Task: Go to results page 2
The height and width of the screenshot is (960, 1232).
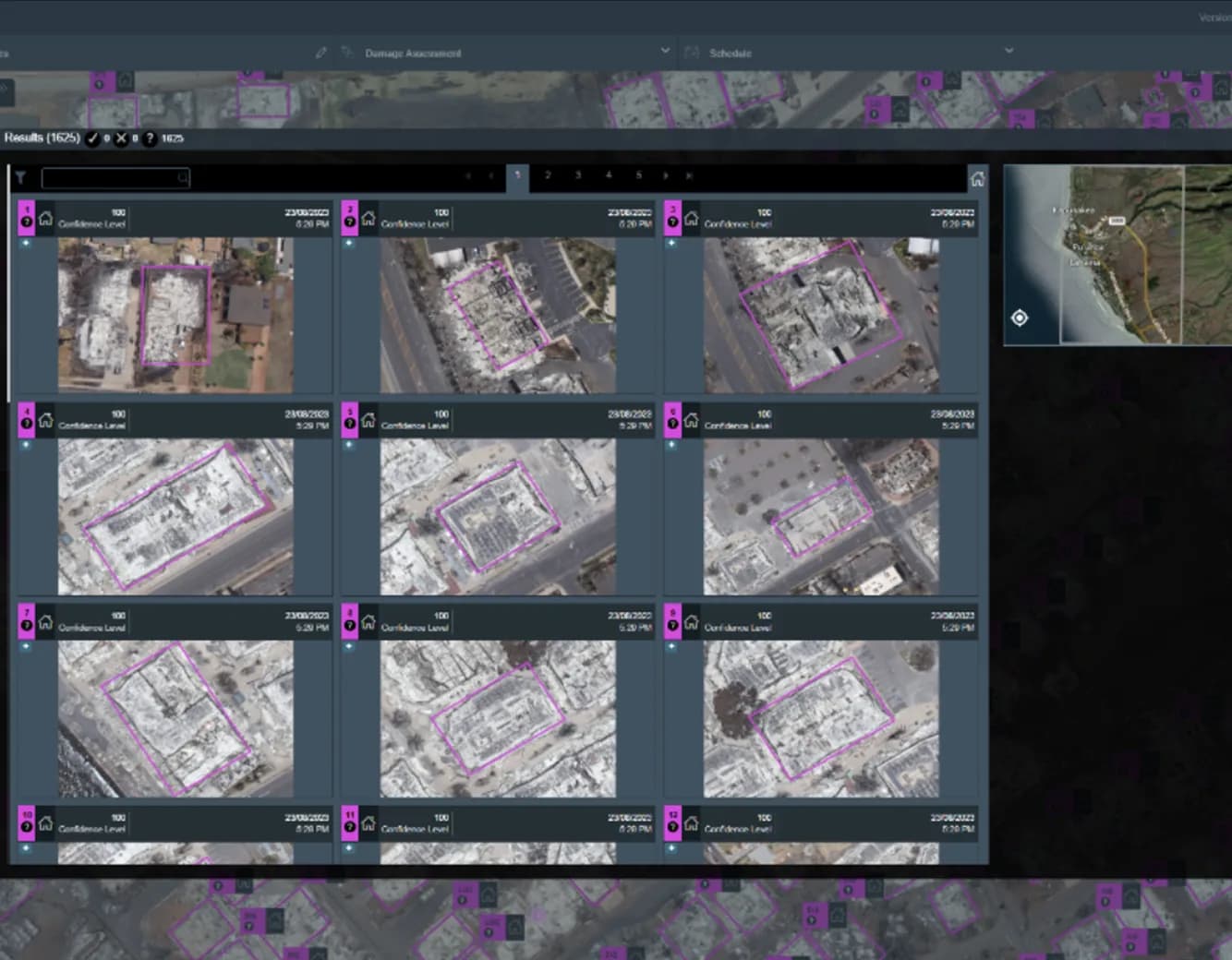Action: (x=548, y=175)
